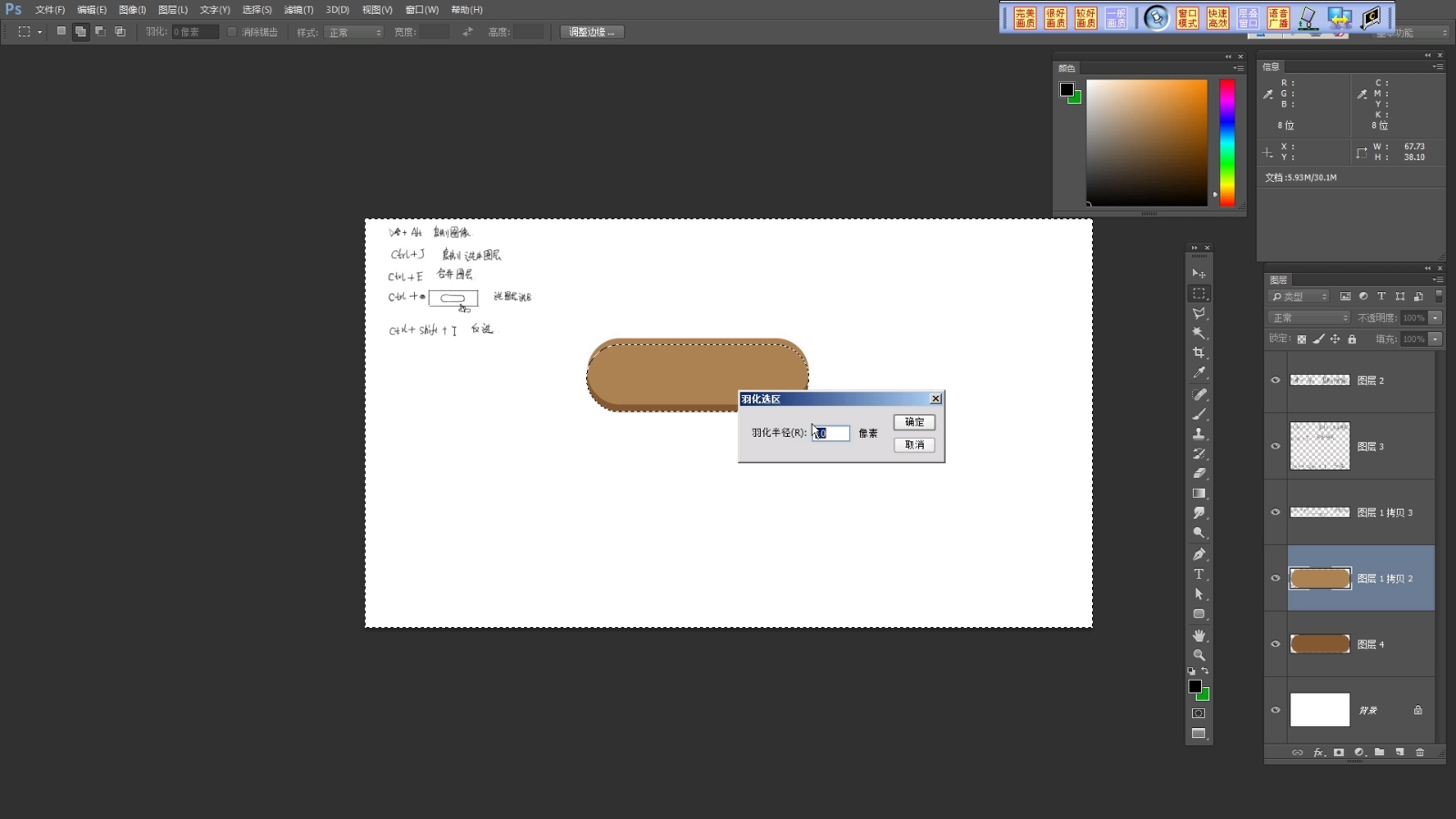Toggle 背景 layer visibility
The height and width of the screenshot is (819, 1456).
tap(1275, 710)
